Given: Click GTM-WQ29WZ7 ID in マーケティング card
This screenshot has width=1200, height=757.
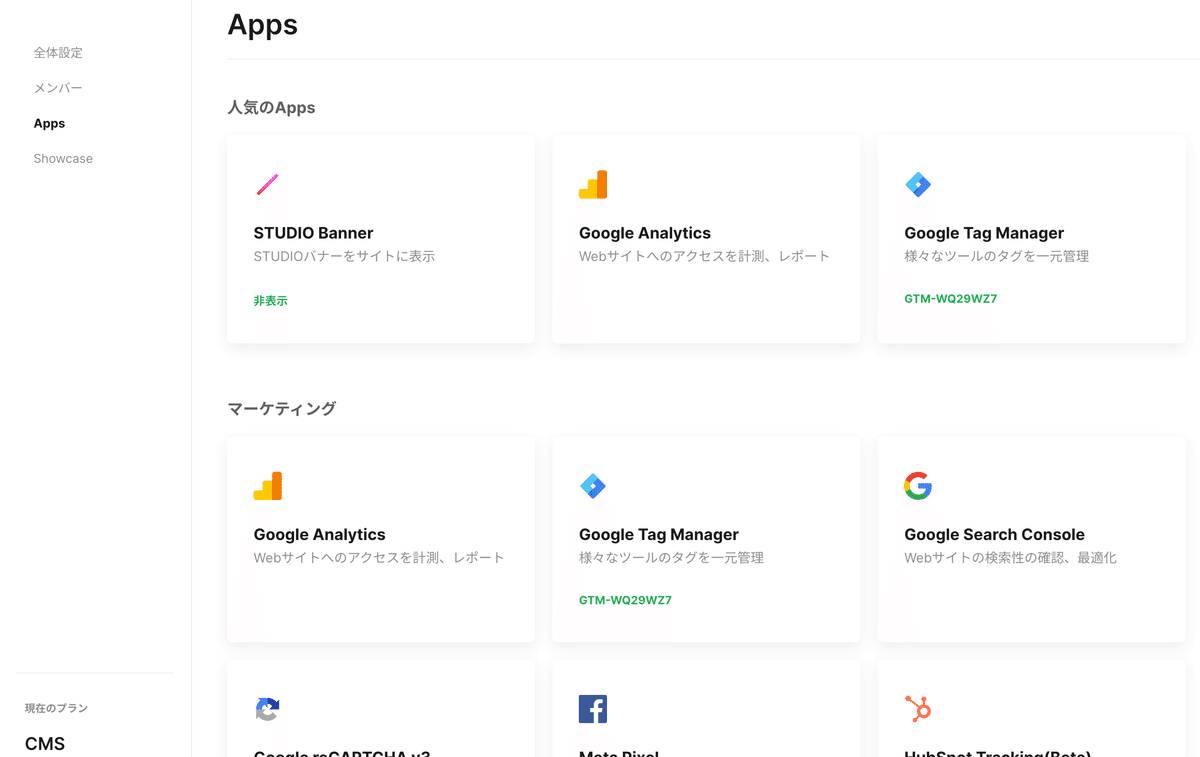Looking at the screenshot, I should point(625,600).
